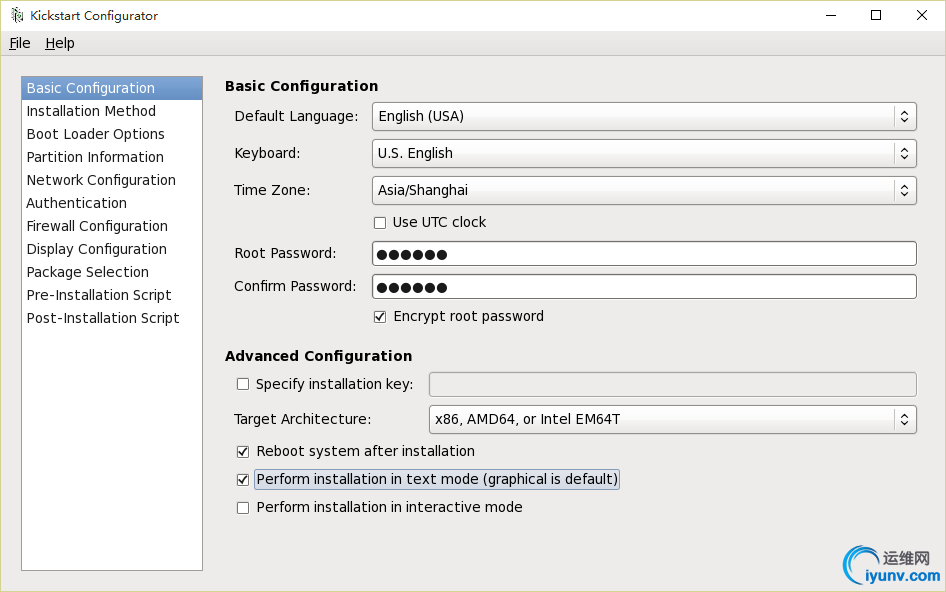Go to Partition Information section
This screenshot has width=946, height=592.
[112, 157]
